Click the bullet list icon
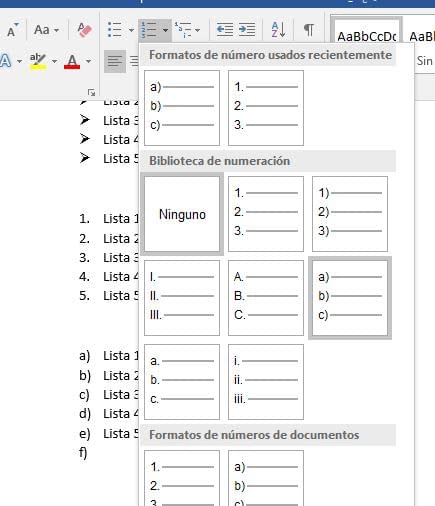This screenshot has height=506, width=435. coord(115,30)
